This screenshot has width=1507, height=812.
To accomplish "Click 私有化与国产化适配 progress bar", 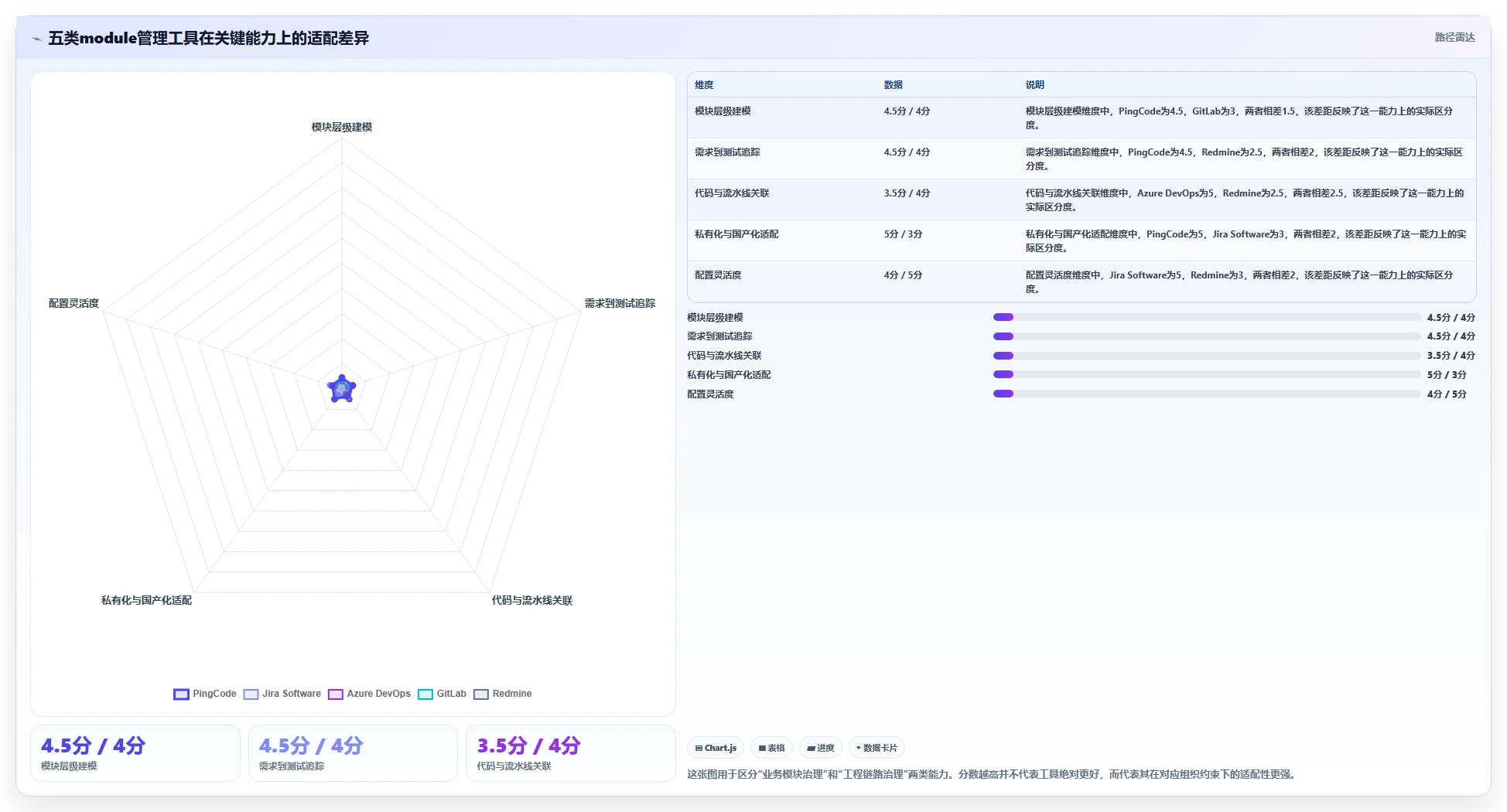I will click(1207, 374).
